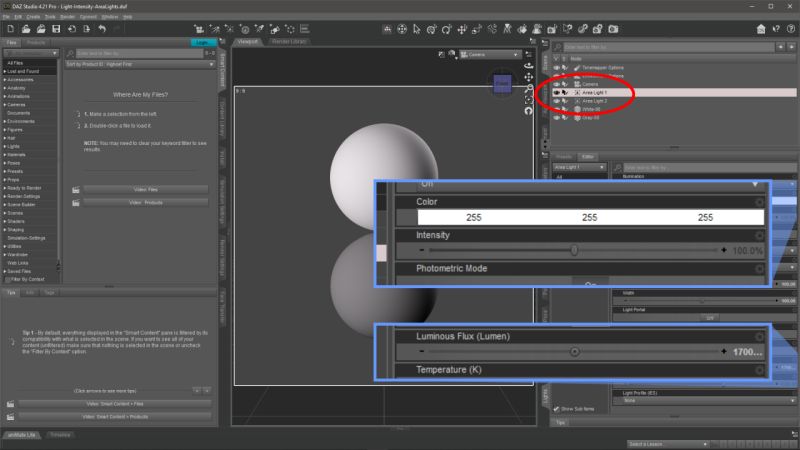Select the Node Selection arrow tool
Viewport: 800px width, 450px height.
click(417, 29)
